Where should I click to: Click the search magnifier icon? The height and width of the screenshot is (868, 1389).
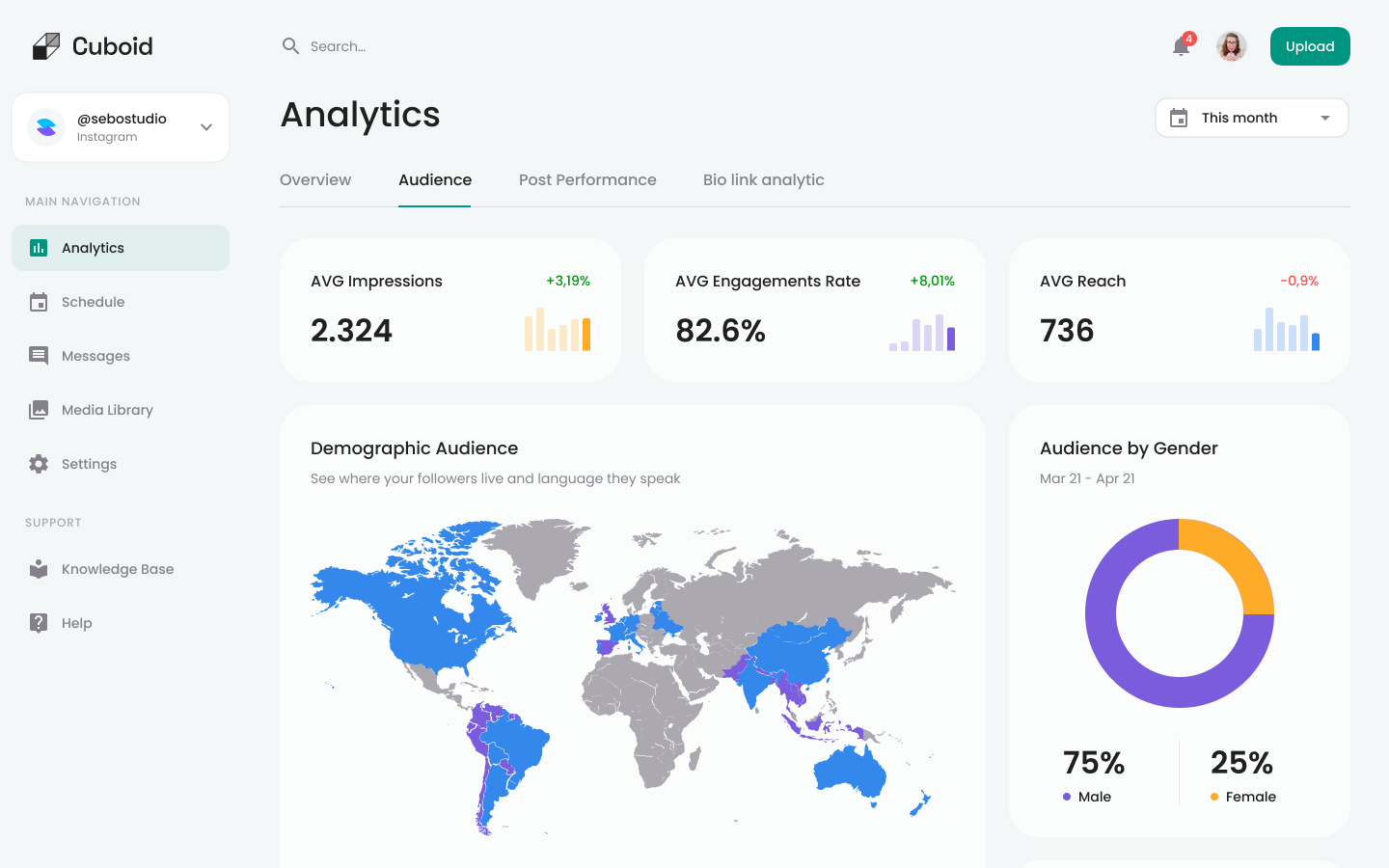(290, 45)
